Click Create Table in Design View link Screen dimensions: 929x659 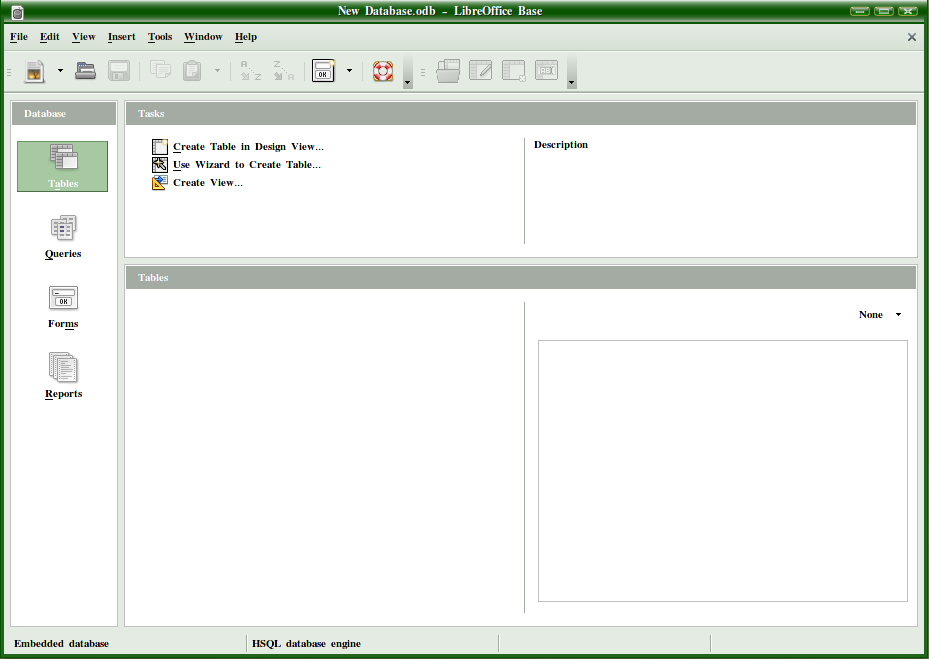[248, 147]
